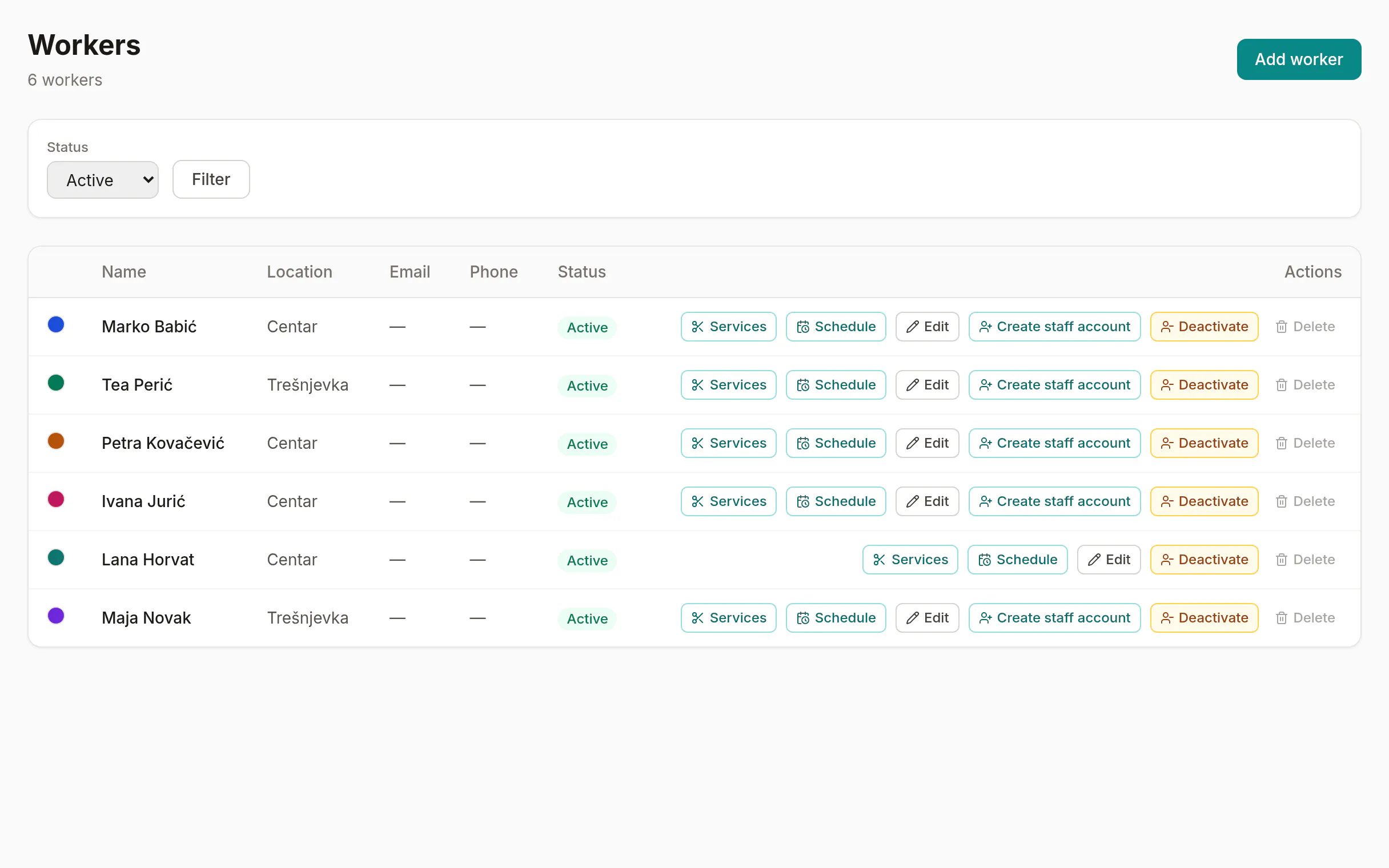Image resolution: width=1389 pixels, height=868 pixels.
Task: Open Services for Petra Kovačević
Action: pos(728,443)
